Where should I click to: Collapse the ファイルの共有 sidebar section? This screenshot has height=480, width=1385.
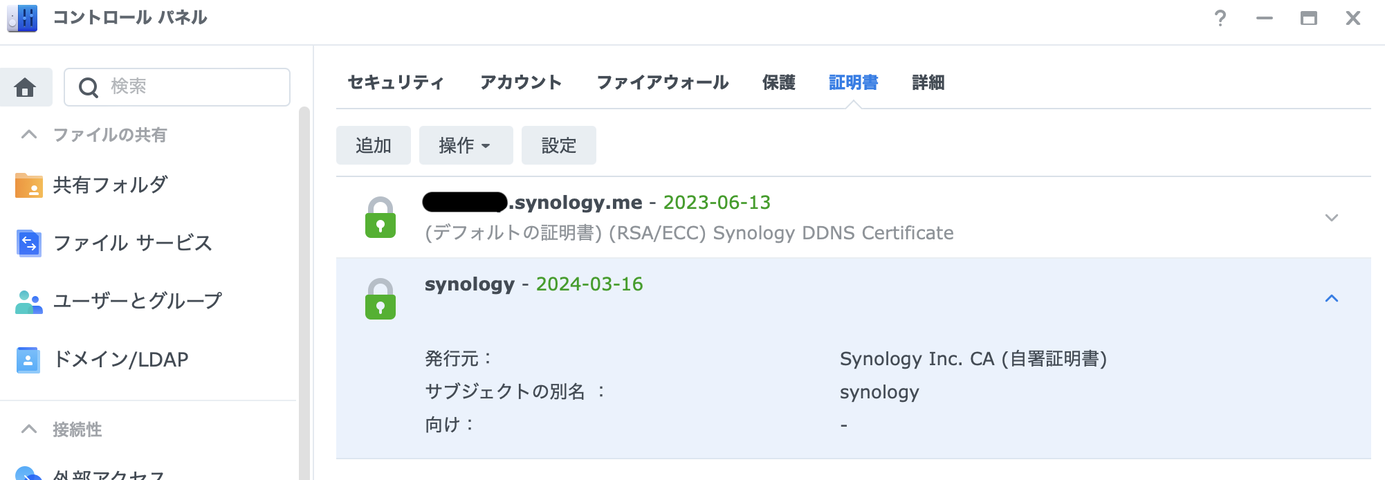[29, 134]
